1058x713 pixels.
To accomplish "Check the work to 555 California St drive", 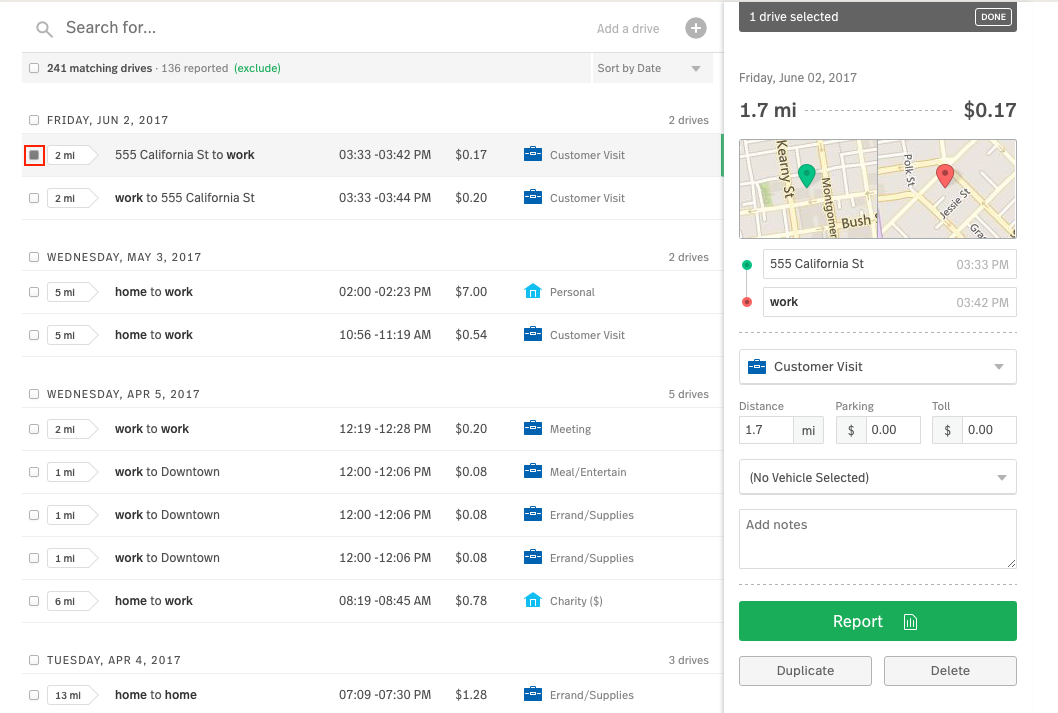I will pyautogui.click(x=34, y=198).
